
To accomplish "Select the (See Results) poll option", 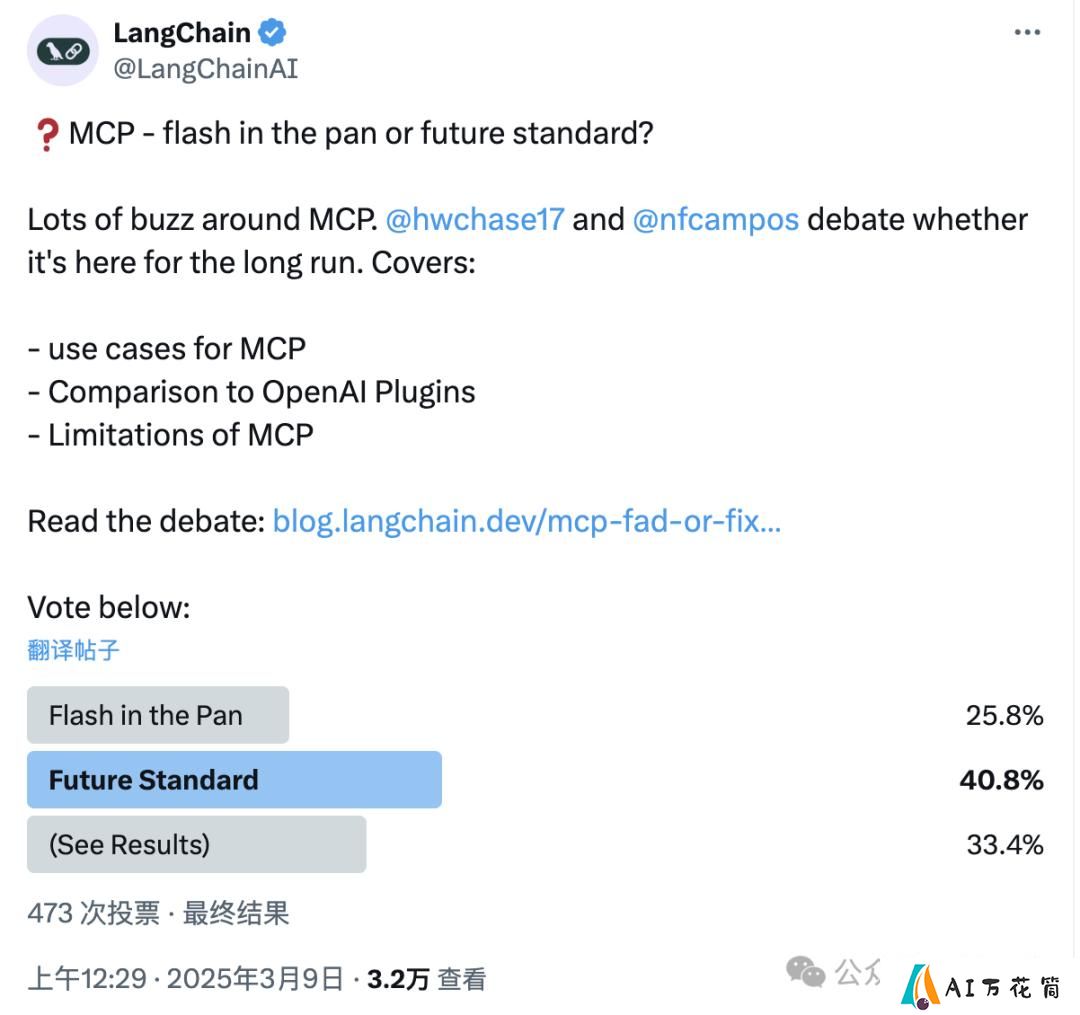I will point(196,844).
